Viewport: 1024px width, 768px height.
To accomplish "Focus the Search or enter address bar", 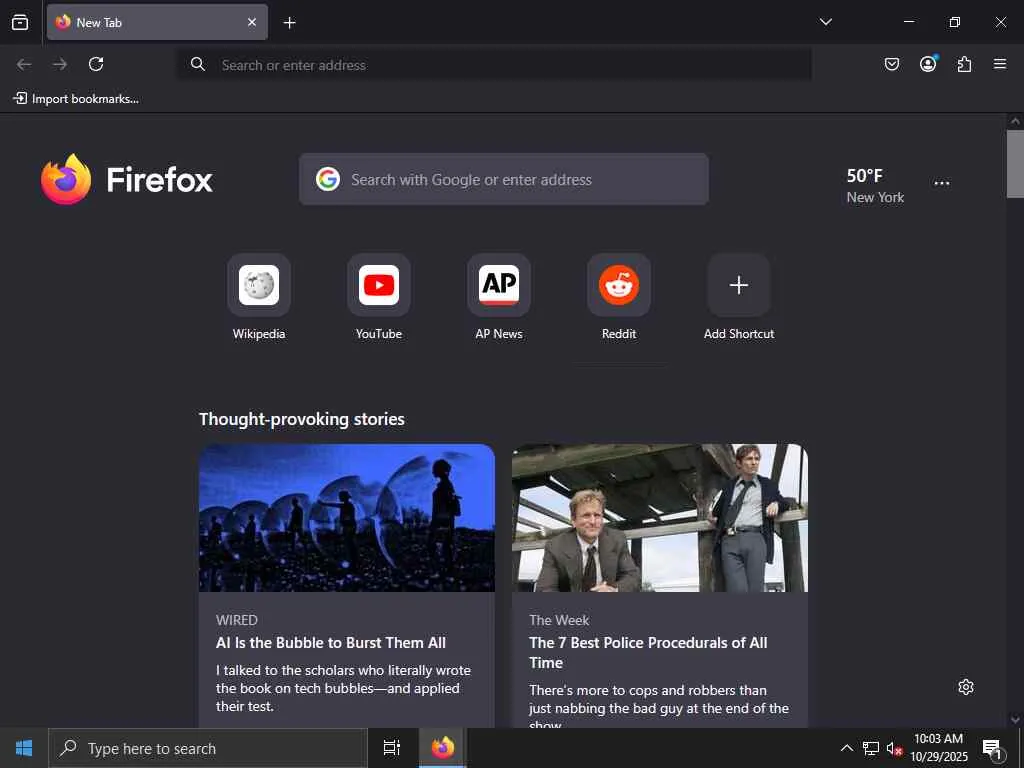I will (x=494, y=65).
